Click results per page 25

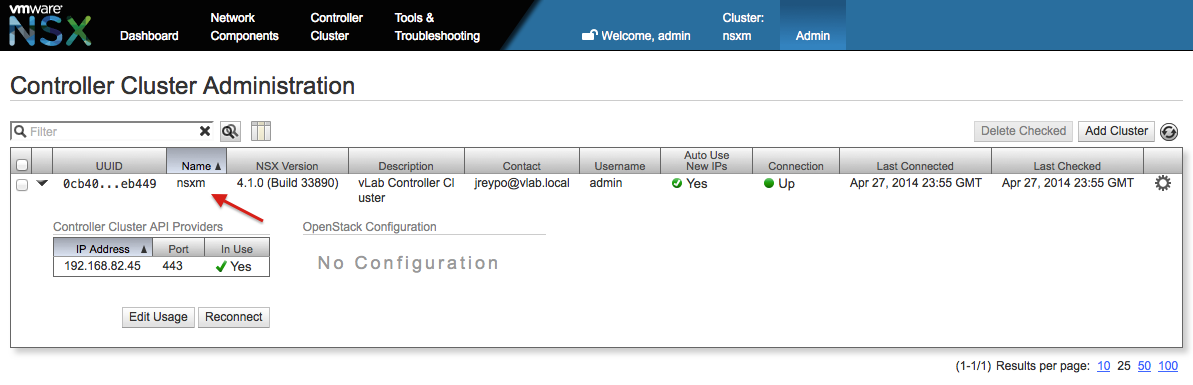[1123, 366]
